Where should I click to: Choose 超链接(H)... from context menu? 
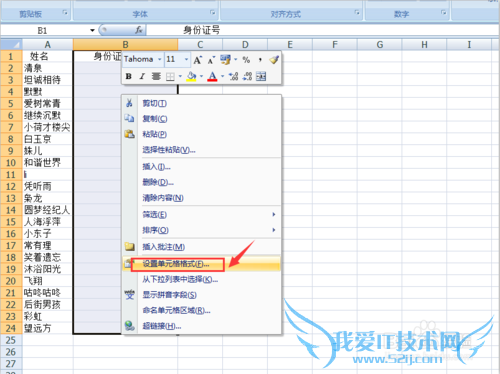click(x=202, y=326)
